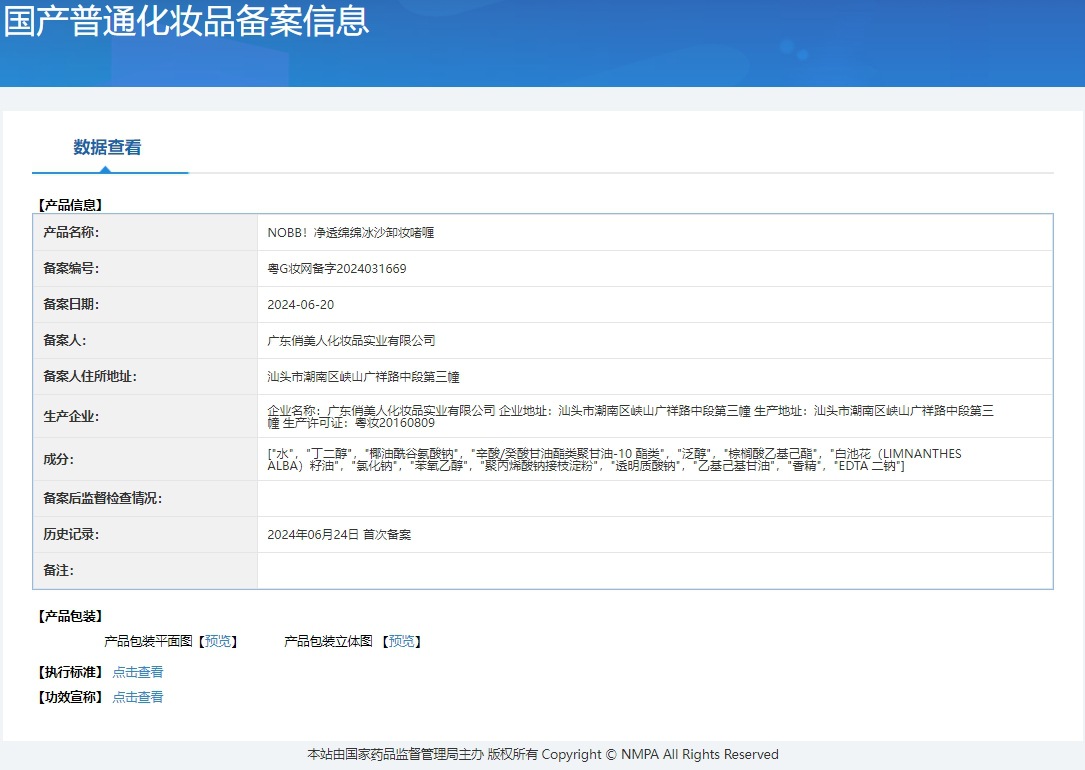Click the 备案人住所地址 row label

click(x=90, y=376)
